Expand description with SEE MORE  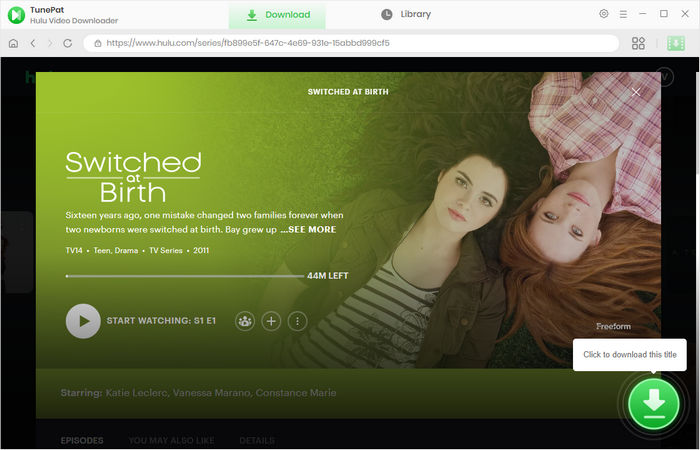point(308,229)
